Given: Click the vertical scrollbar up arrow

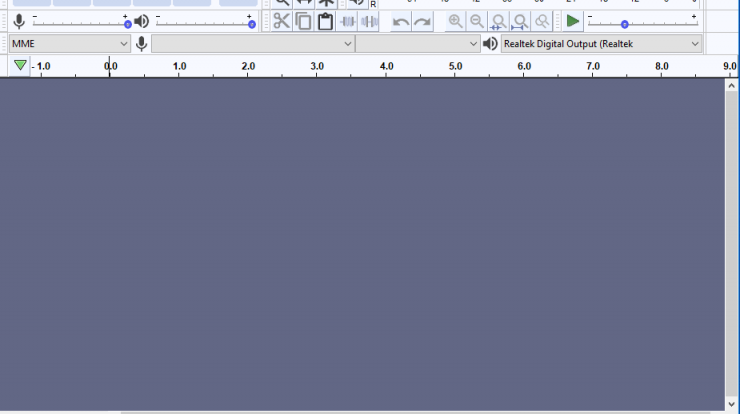Looking at the screenshot, I should pyautogui.click(x=731, y=85).
